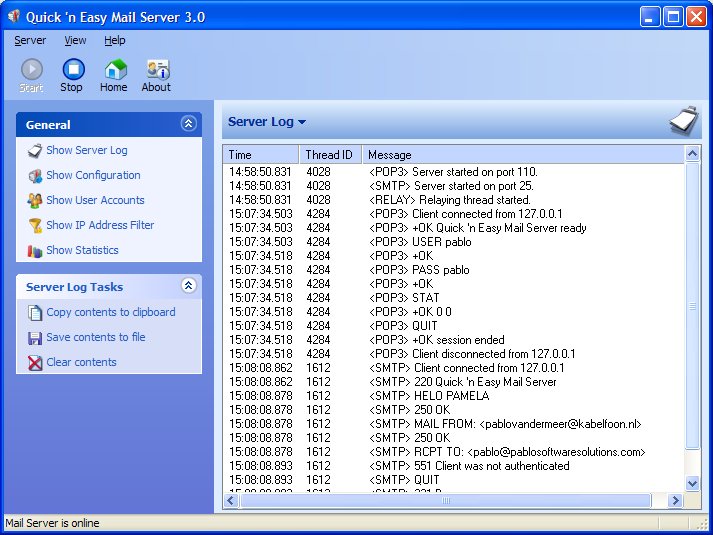The height and width of the screenshot is (535, 713).
Task: Click 'Mail Server is online' status bar text
Action: [52, 523]
